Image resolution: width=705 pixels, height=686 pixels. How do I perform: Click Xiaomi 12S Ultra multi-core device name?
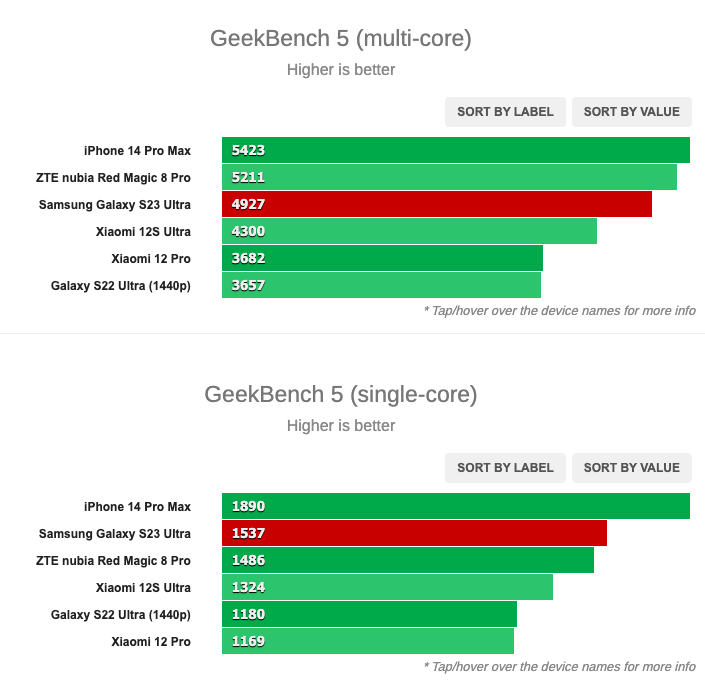coord(143,232)
